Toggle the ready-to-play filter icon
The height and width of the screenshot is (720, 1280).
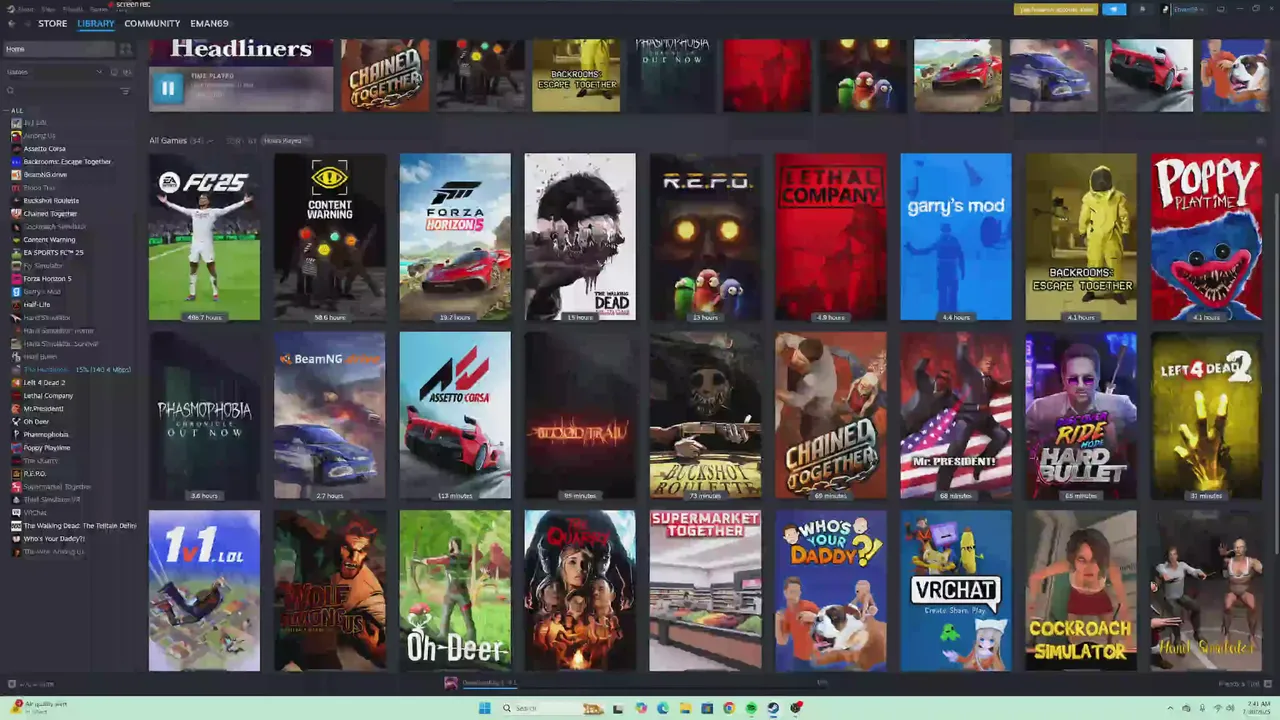[127, 72]
